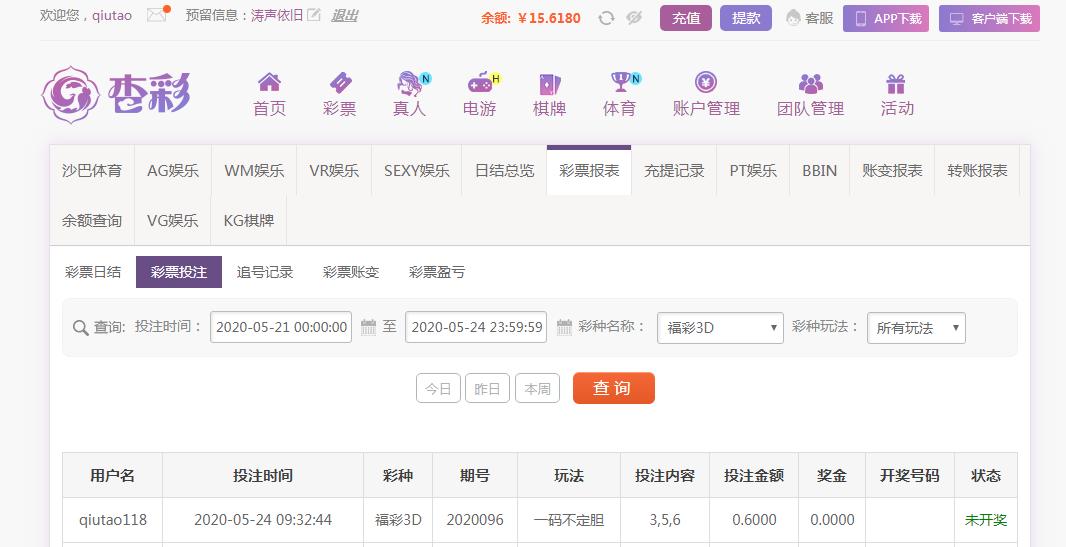This screenshot has width=1066, height=547.
Task: Select 本周 quick date filter
Action: [538, 389]
